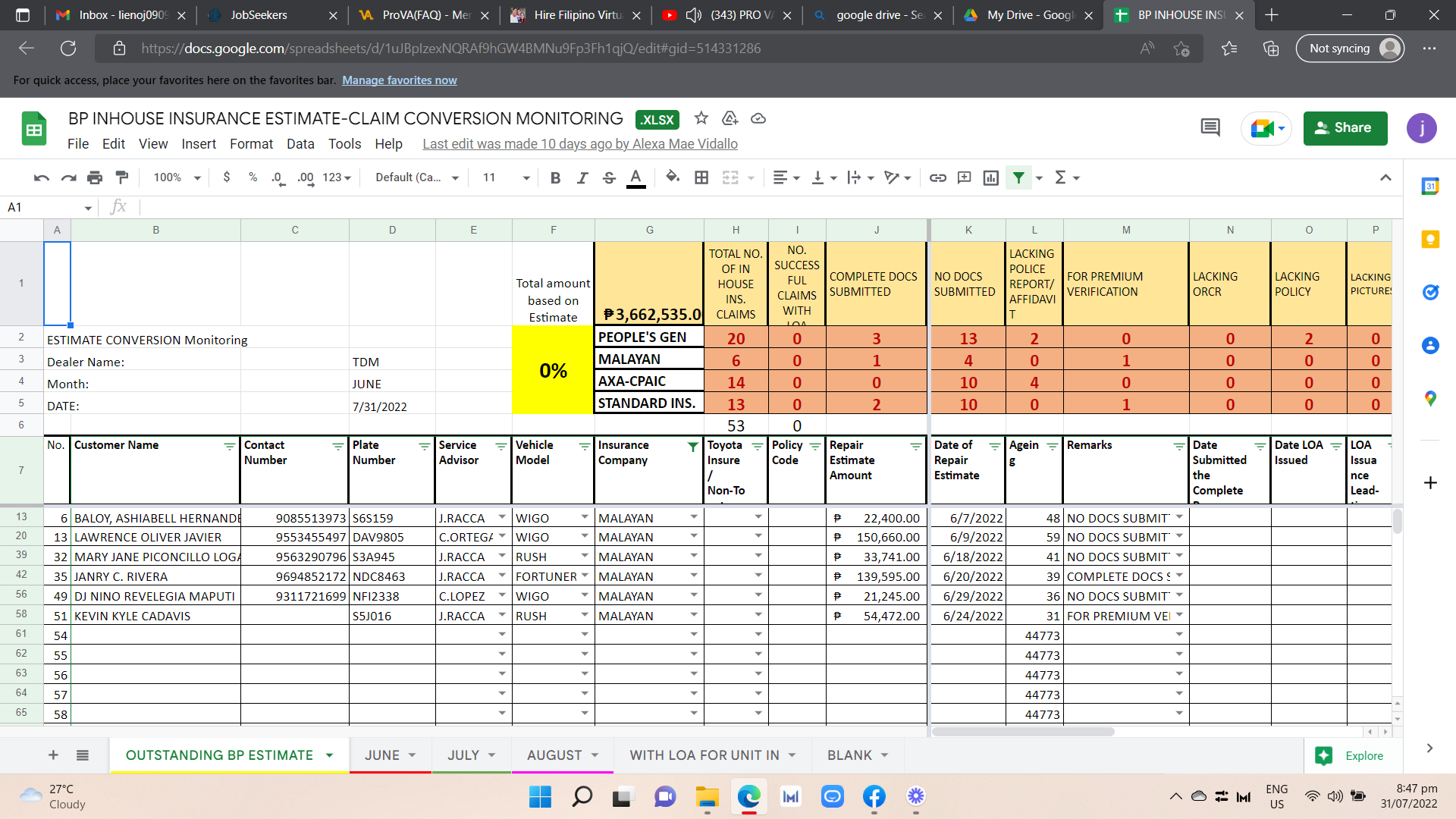Click the Add sheet plus button
The image size is (1456, 819).
coord(53,755)
